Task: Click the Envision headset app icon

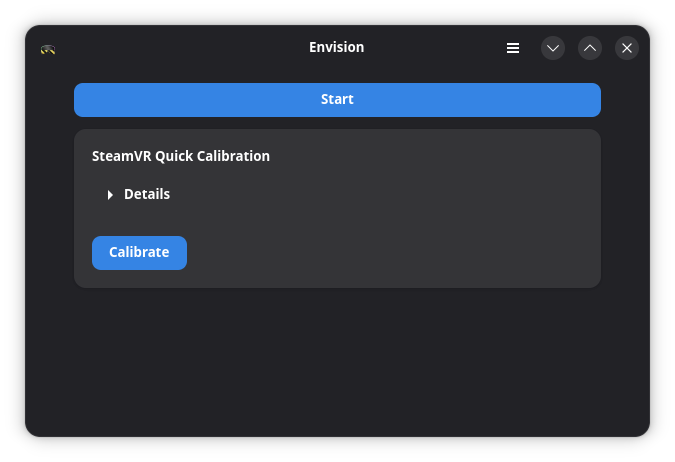Action: click(x=48, y=50)
